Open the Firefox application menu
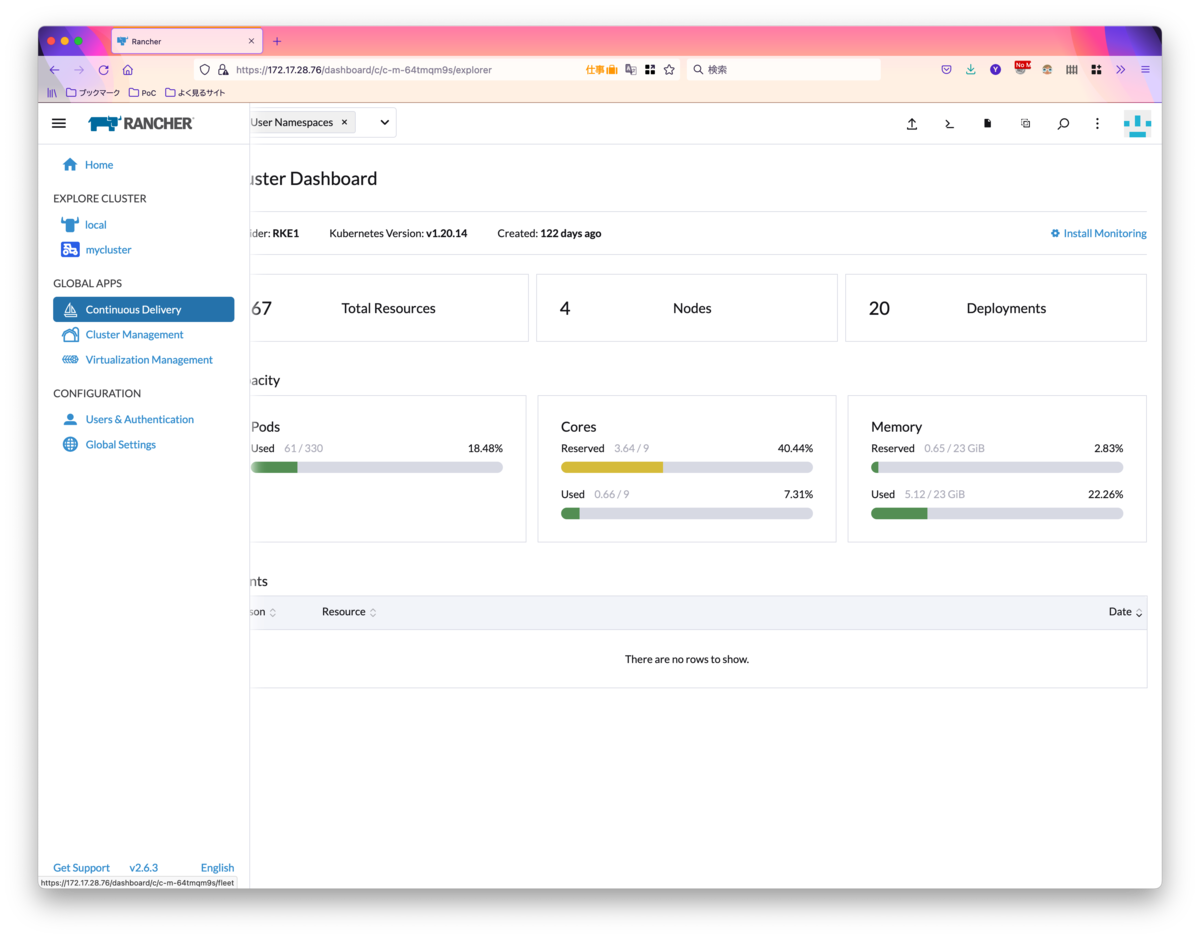This screenshot has width=1200, height=939. pos(1146,69)
